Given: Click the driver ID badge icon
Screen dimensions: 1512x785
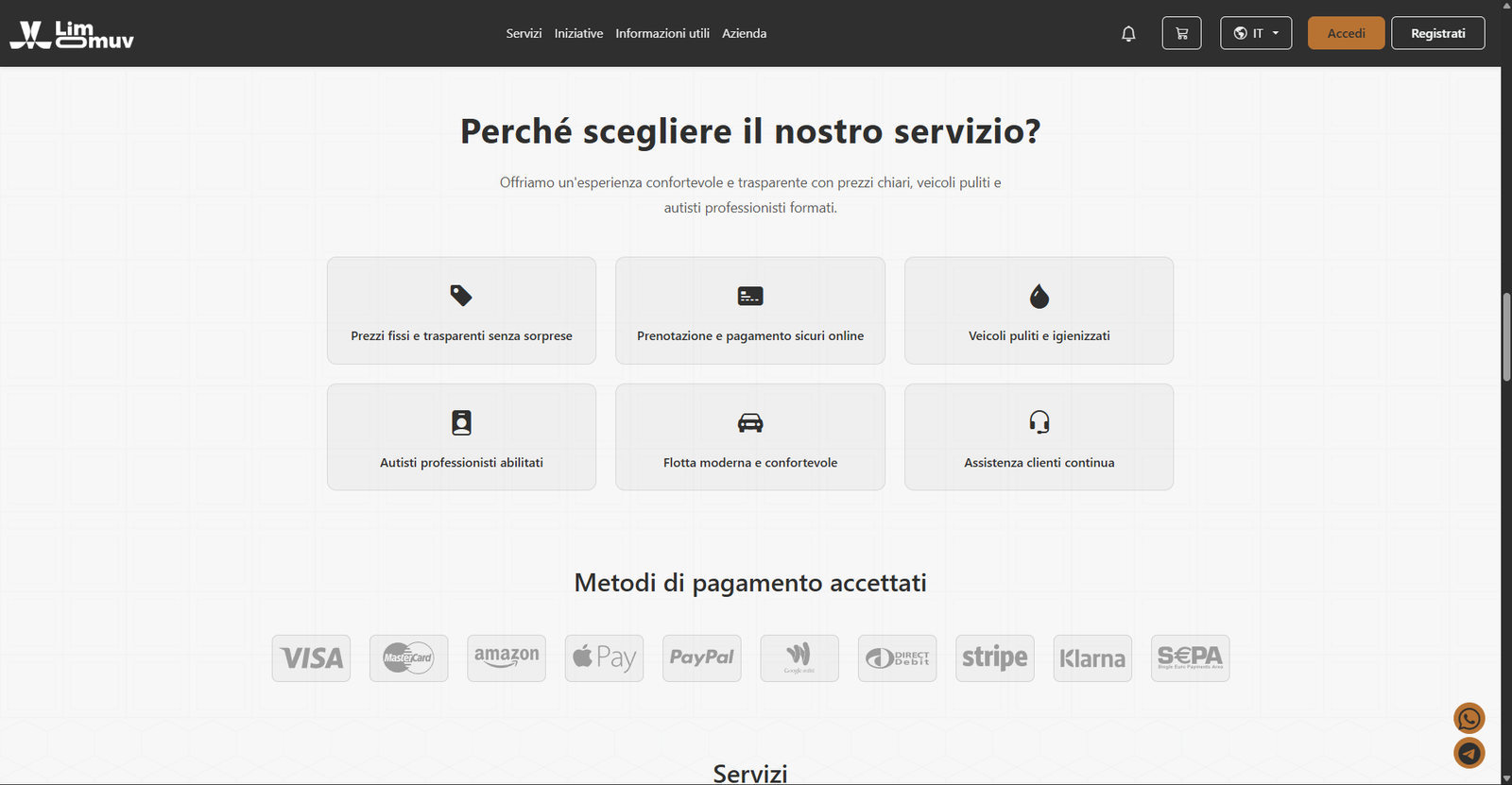Looking at the screenshot, I should [x=461, y=422].
